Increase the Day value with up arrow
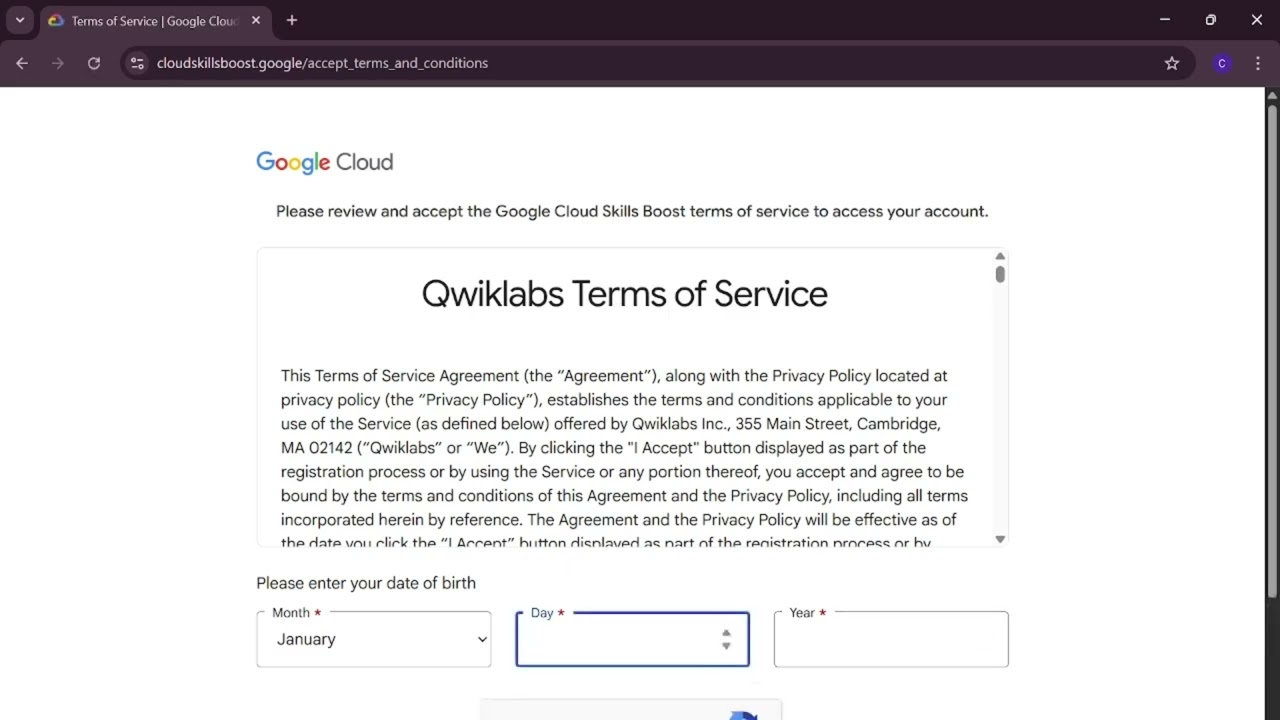 [726, 633]
